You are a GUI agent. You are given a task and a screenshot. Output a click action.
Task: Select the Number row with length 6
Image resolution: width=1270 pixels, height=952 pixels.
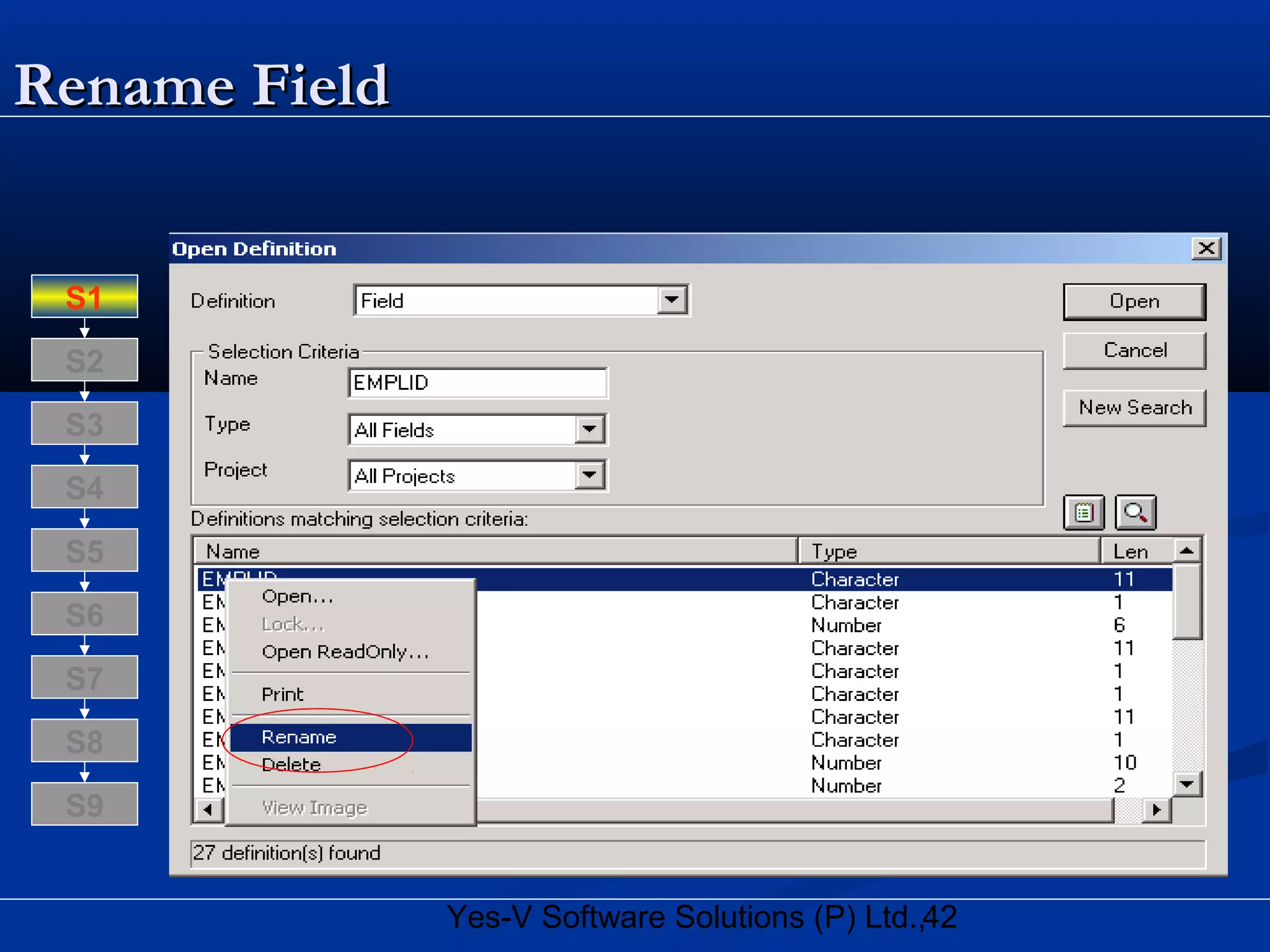pyautogui.click(x=685, y=625)
